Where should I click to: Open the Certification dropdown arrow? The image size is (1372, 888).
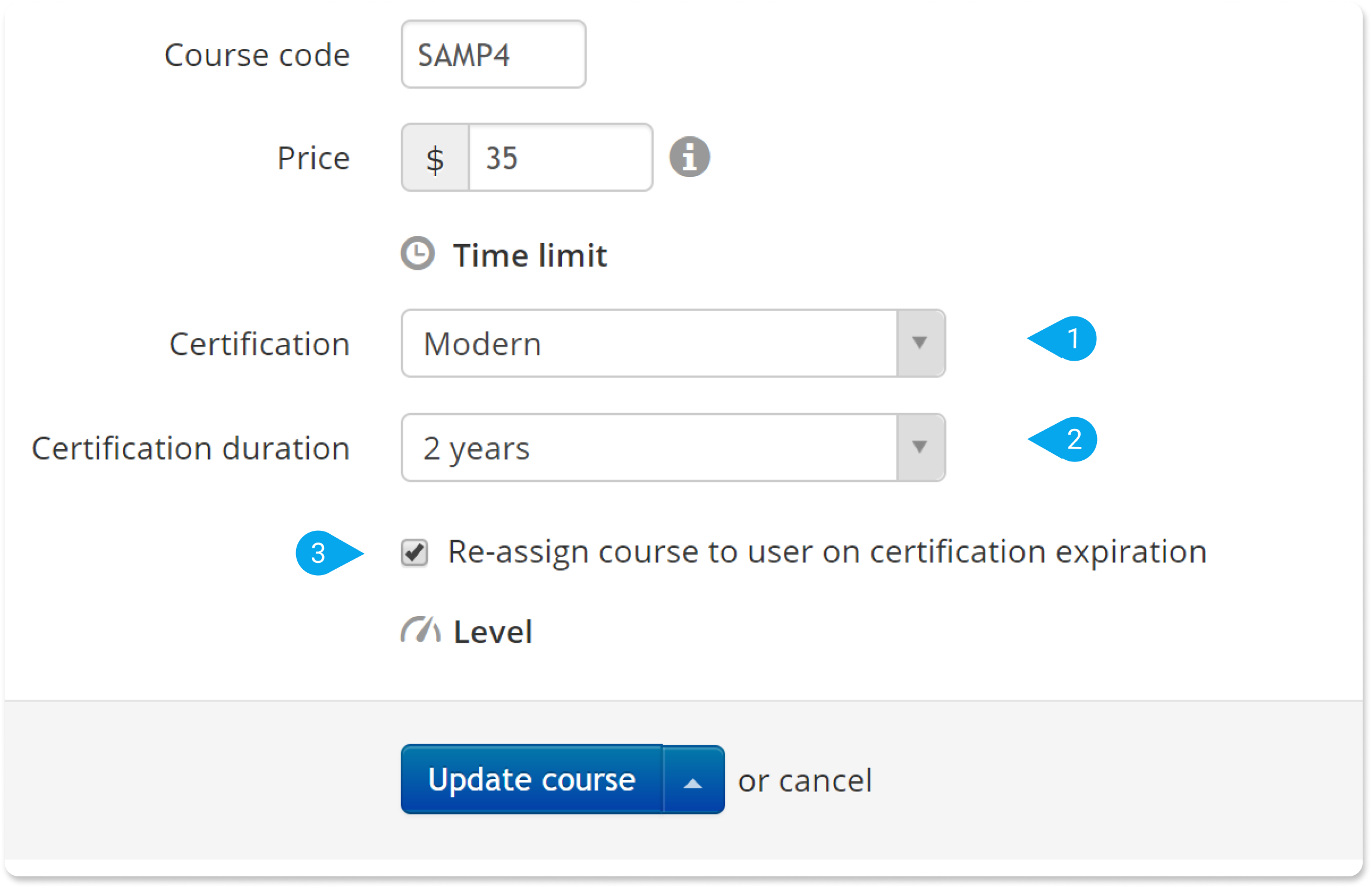920,343
